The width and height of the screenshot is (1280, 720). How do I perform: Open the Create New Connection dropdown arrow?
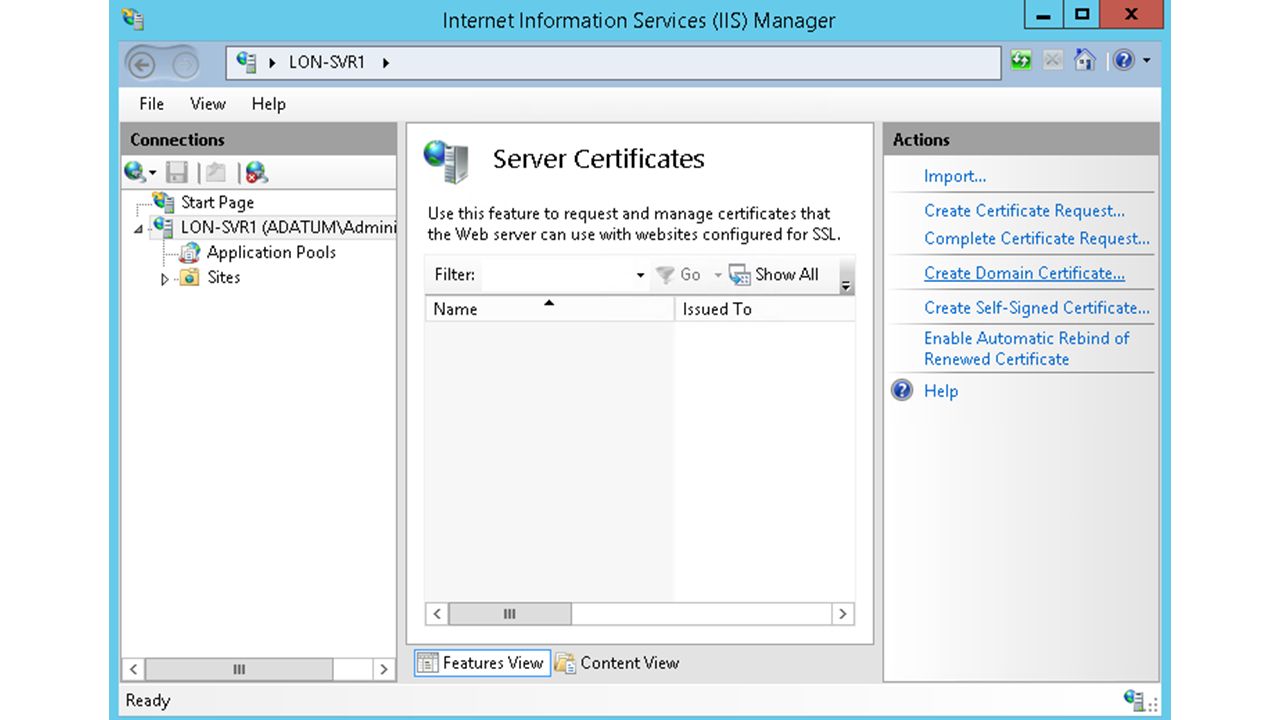pos(153,173)
